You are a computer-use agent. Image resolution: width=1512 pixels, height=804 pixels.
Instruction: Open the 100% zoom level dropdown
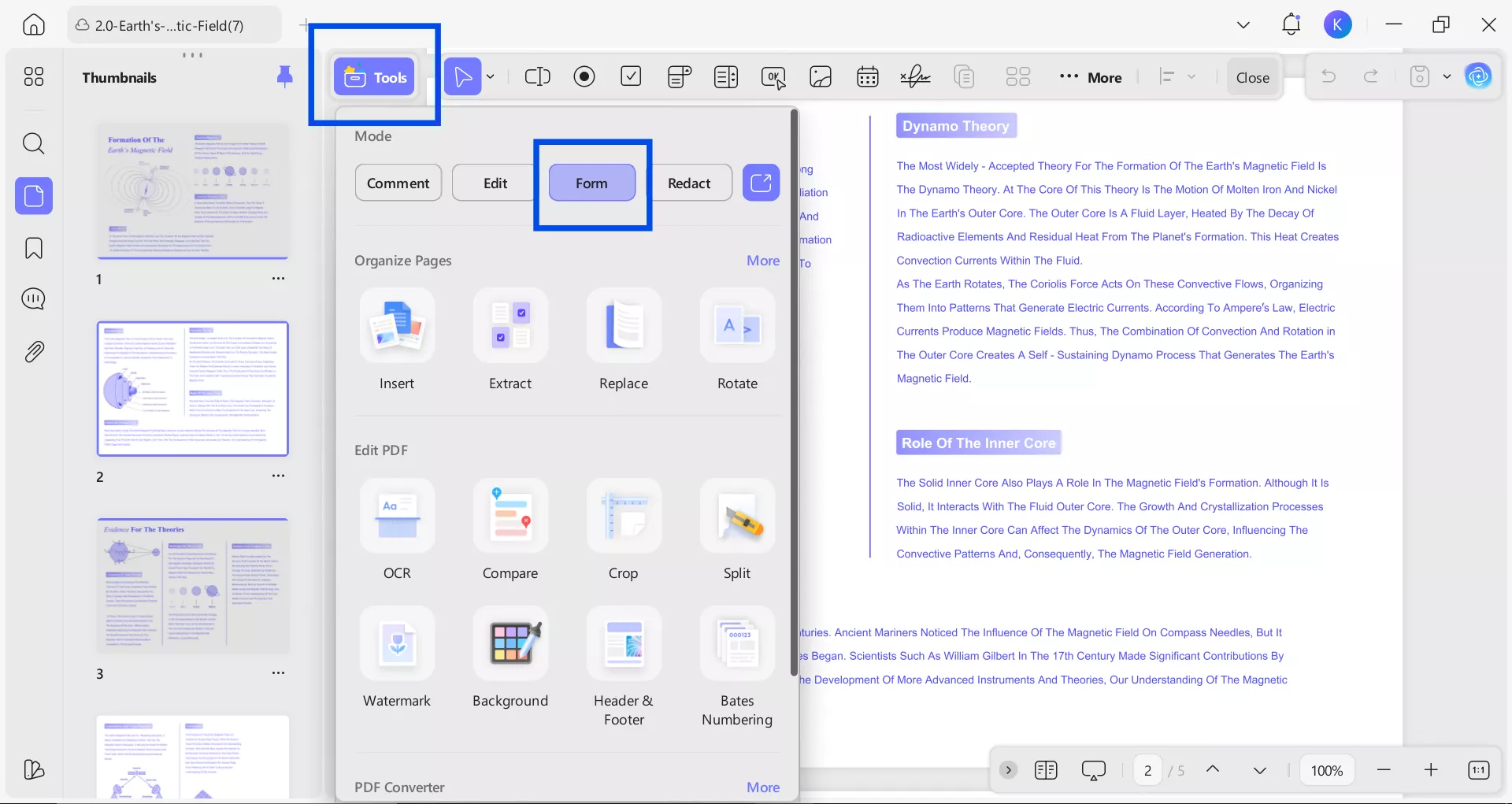pyautogui.click(x=1327, y=770)
